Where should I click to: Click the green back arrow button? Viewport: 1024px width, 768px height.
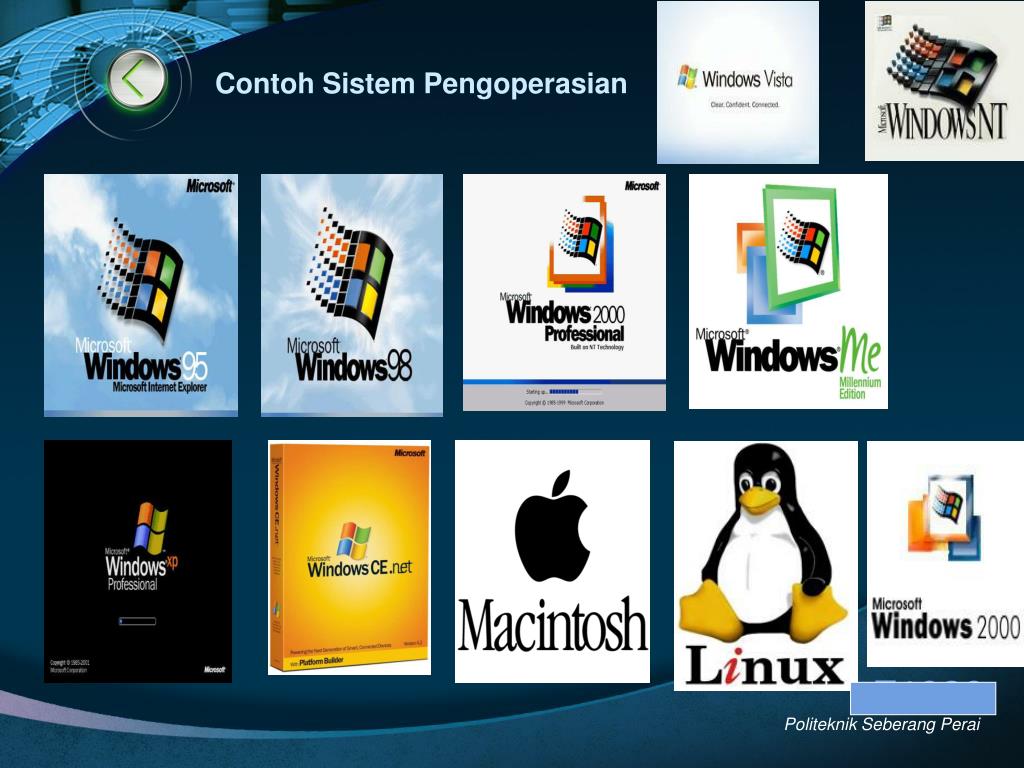click(135, 80)
